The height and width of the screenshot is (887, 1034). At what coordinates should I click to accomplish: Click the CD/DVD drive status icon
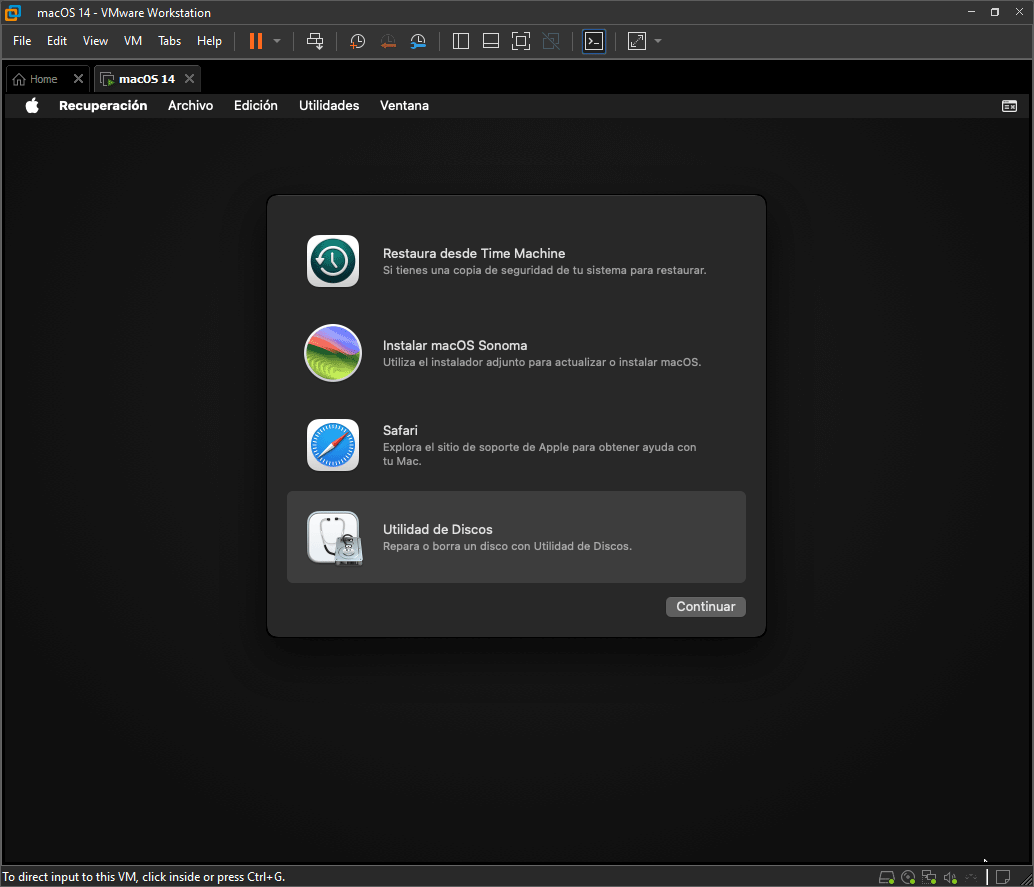pyautogui.click(x=908, y=877)
